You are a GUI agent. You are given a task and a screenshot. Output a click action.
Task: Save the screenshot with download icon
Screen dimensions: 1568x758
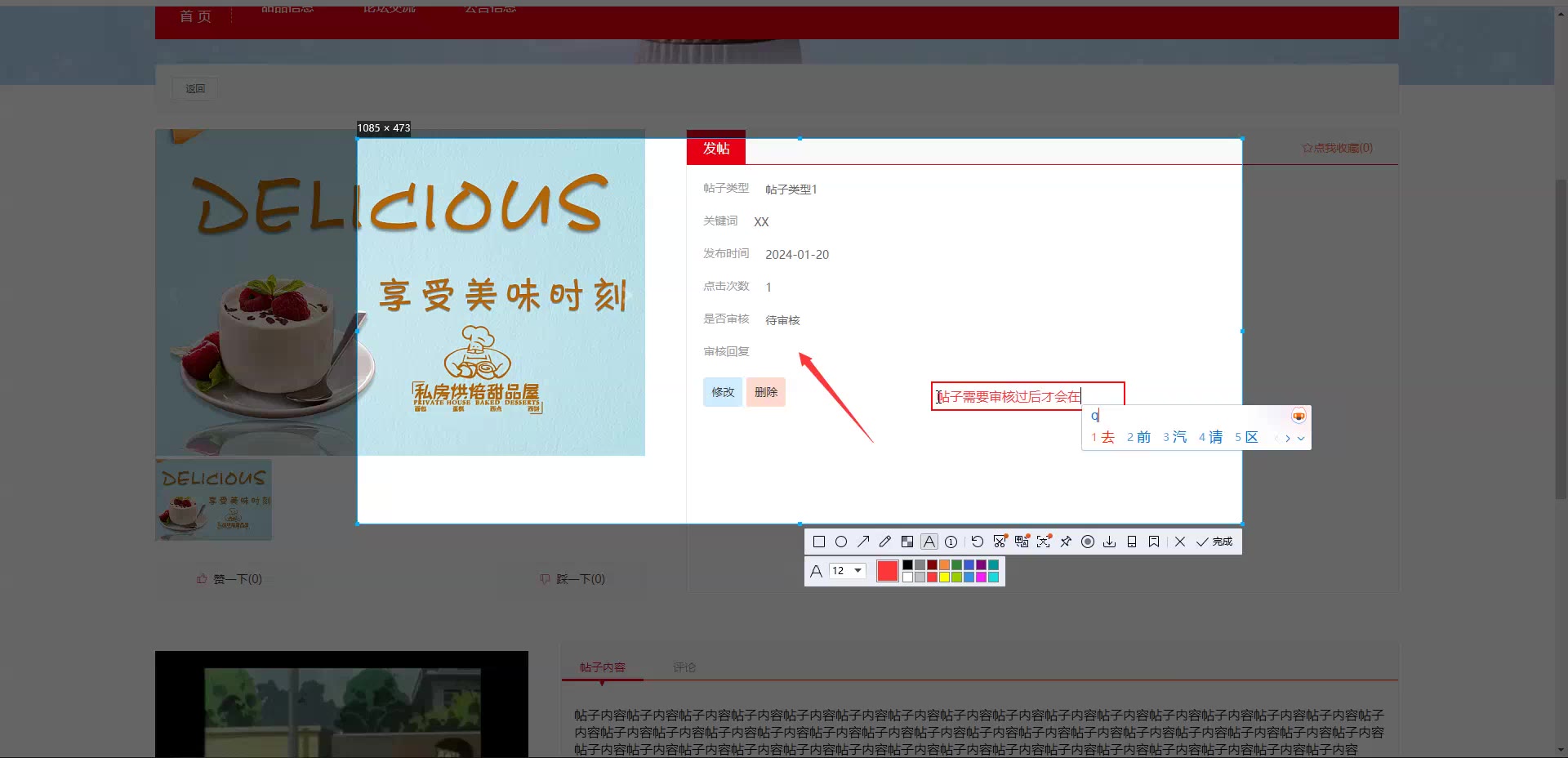coord(1110,542)
